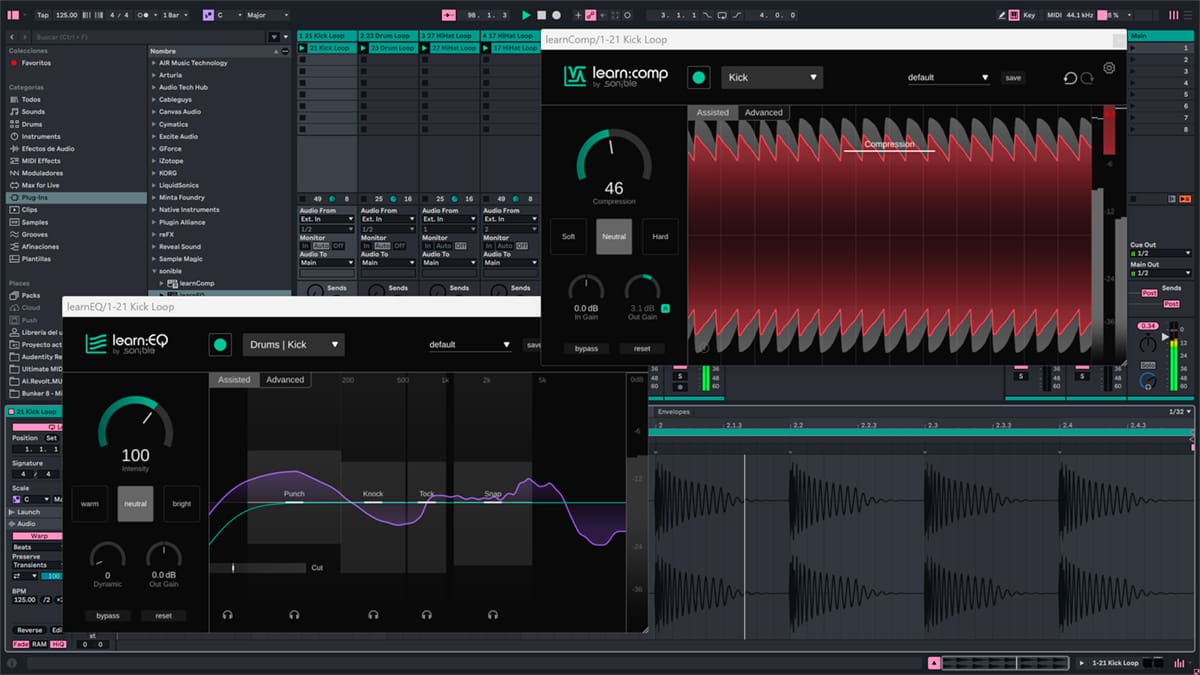Toggle the learnComp green learn button

point(698,77)
